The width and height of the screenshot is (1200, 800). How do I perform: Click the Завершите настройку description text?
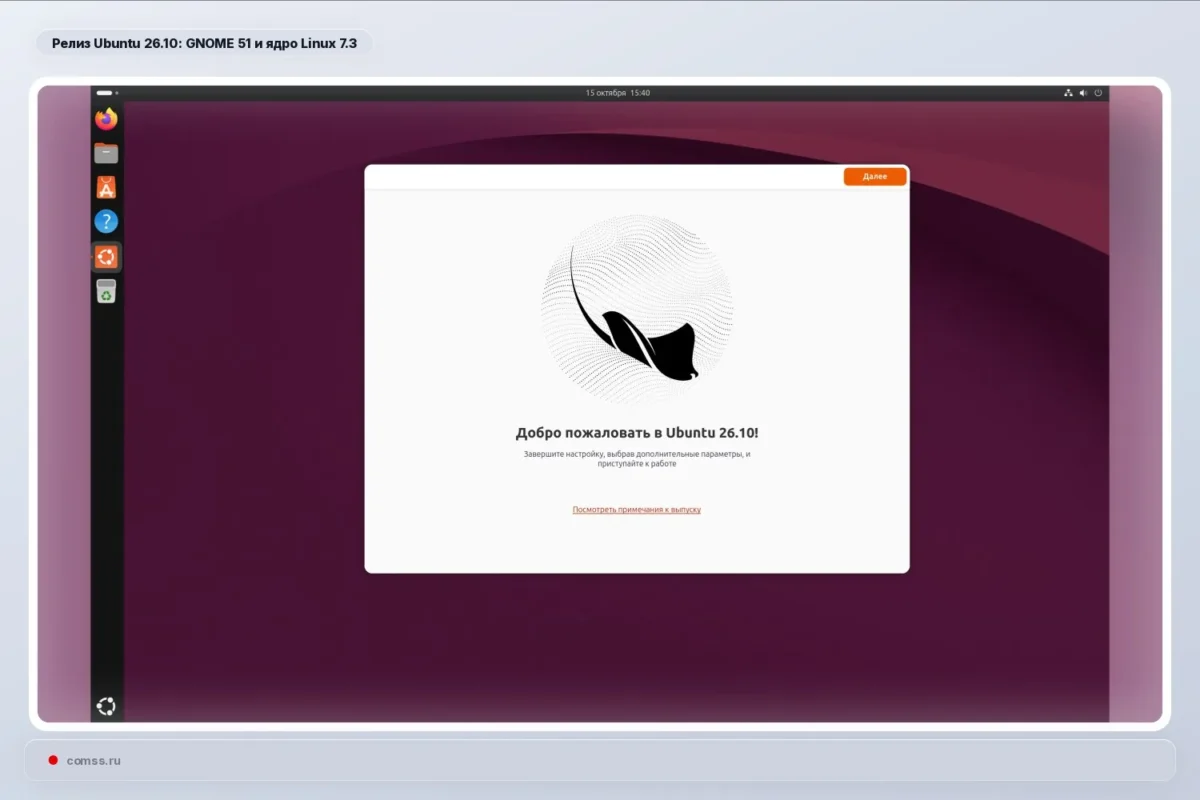[637, 459]
